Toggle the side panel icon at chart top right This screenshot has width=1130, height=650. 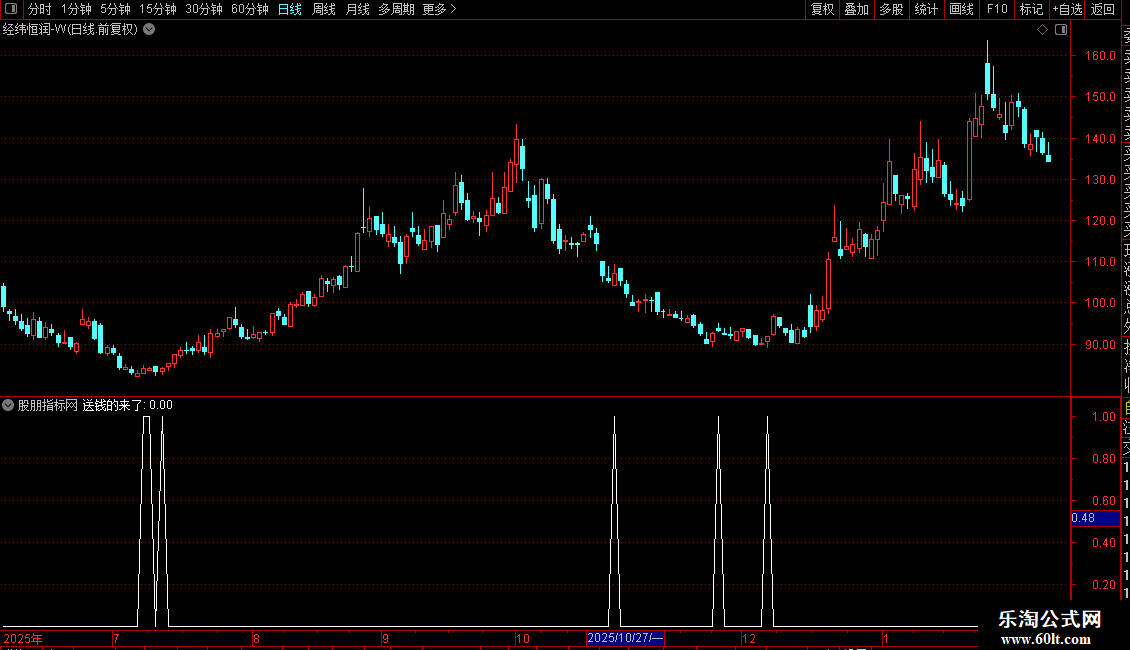1061,30
